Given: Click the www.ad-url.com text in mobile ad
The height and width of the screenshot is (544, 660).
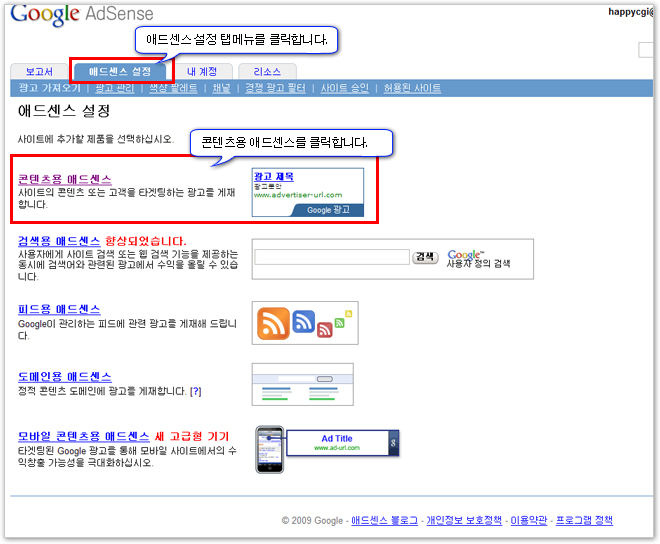Looking at the screenshot, I should (x=337, y=448).
